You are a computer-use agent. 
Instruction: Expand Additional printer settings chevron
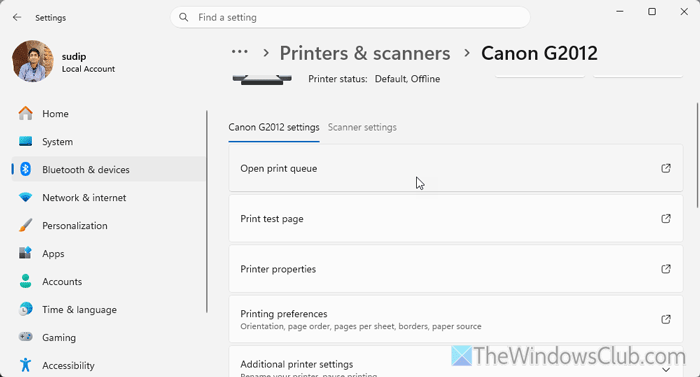tap(666, 369)
